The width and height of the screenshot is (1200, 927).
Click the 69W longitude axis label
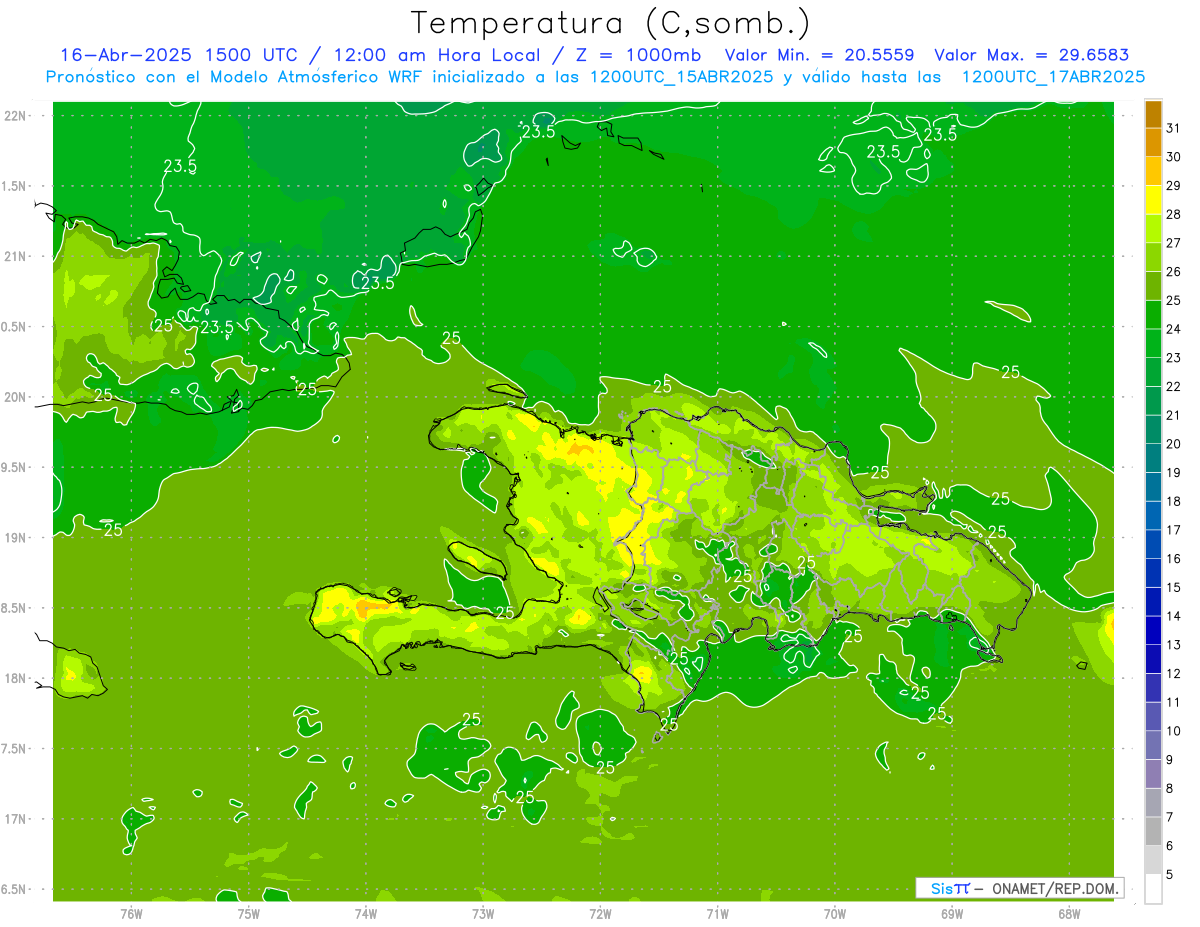click(952, 914)
